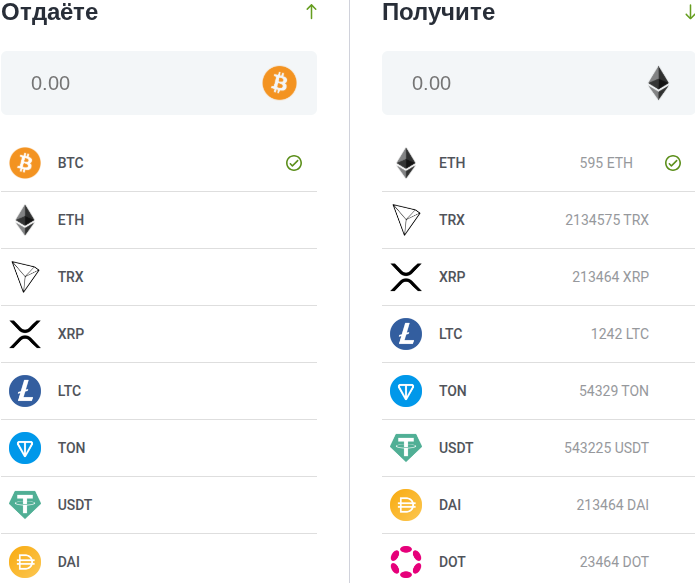The image size is (695, 583).
Task: Toggle the green checkmark next to BTC
Action: (294, 163)
